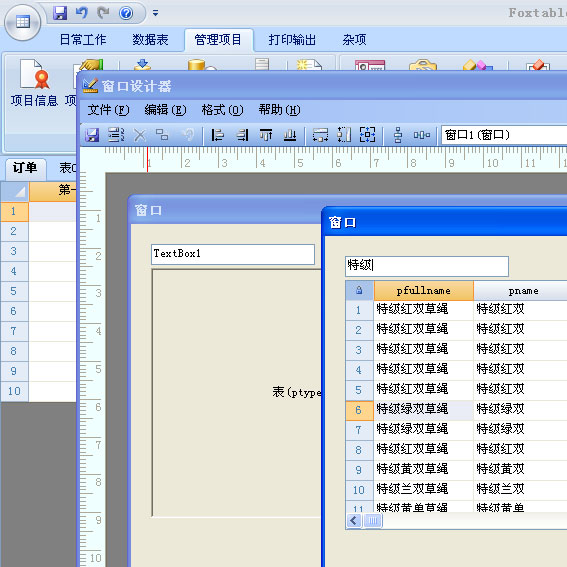Click the lock icon grid corner cell
567x567 pixels.
point(359,291)
